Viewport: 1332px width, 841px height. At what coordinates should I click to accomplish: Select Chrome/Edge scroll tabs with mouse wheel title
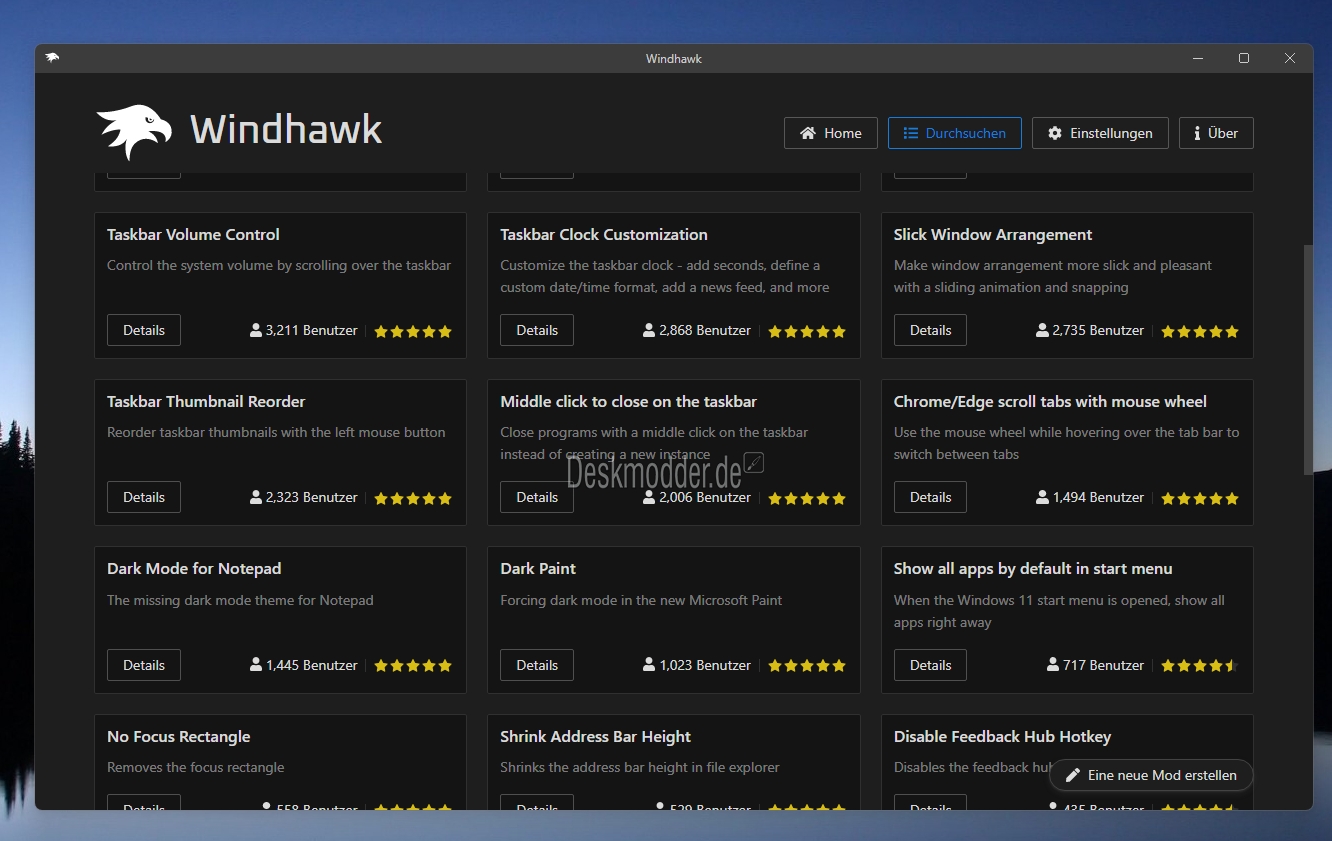click(1050, 402)
